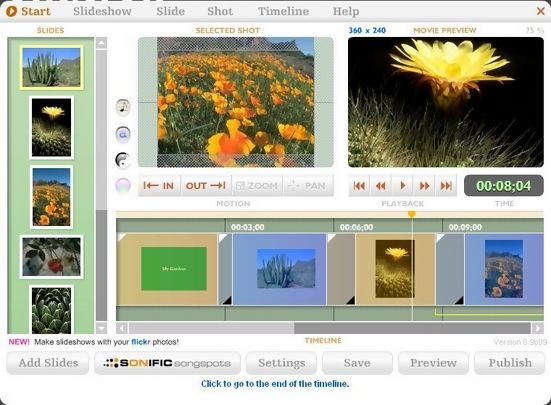Jump to the start of the timeline
This screenshot has height=405, width=551.
click(359, 185)
